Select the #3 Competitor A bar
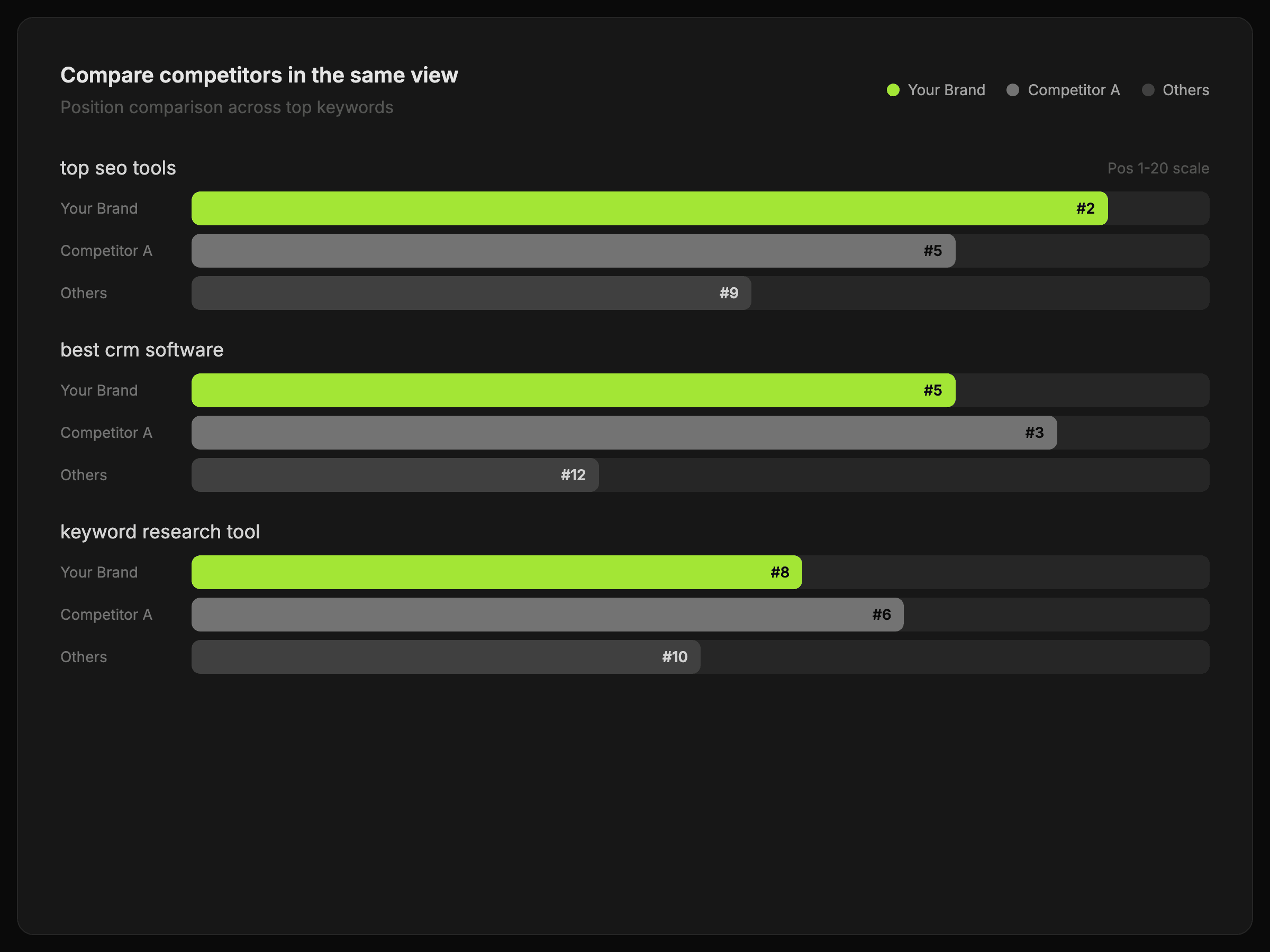The width and height of the screenshot is (1270, 952). click(623, 433)
